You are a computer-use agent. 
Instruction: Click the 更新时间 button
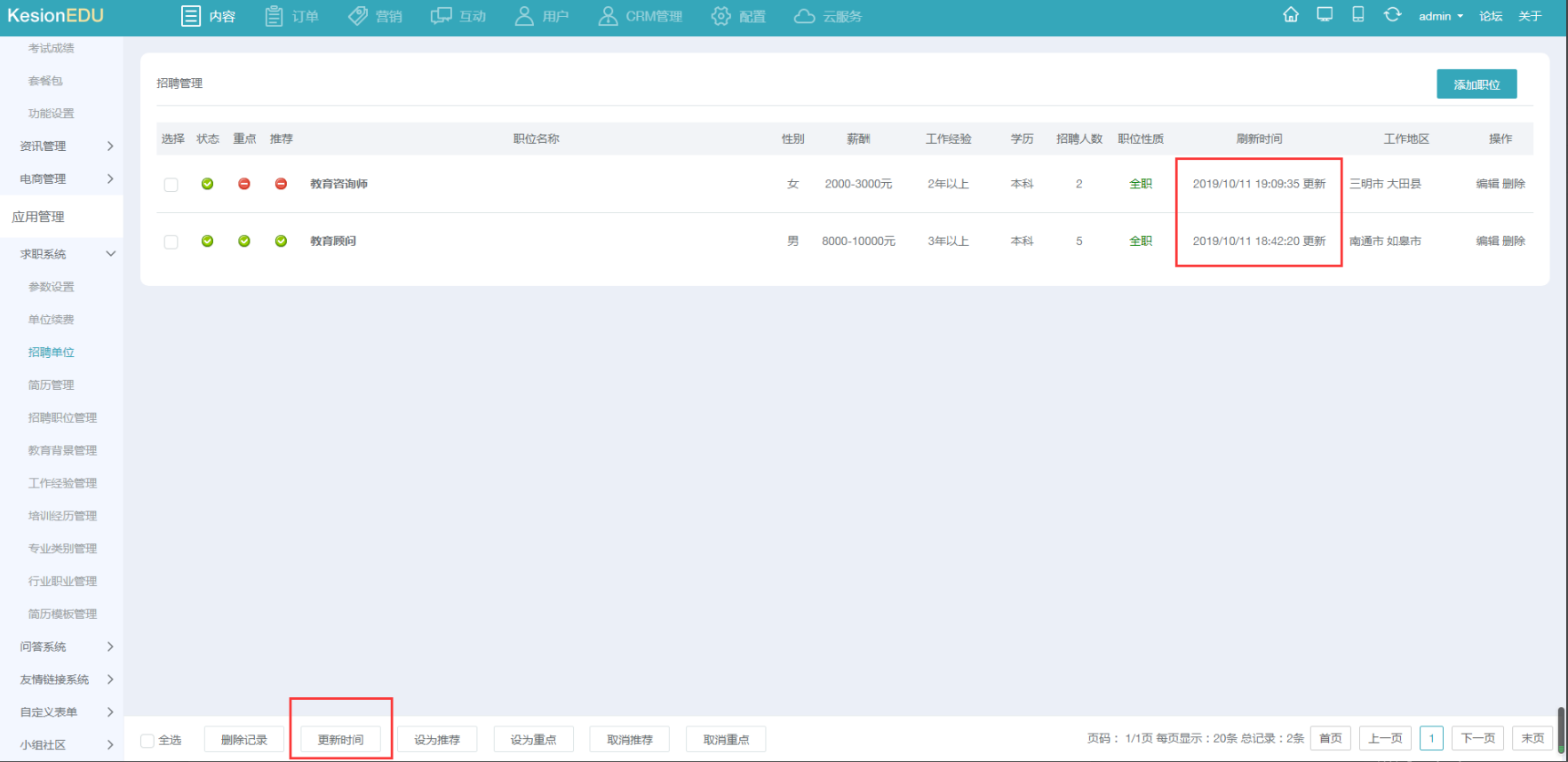coord(340,740)
